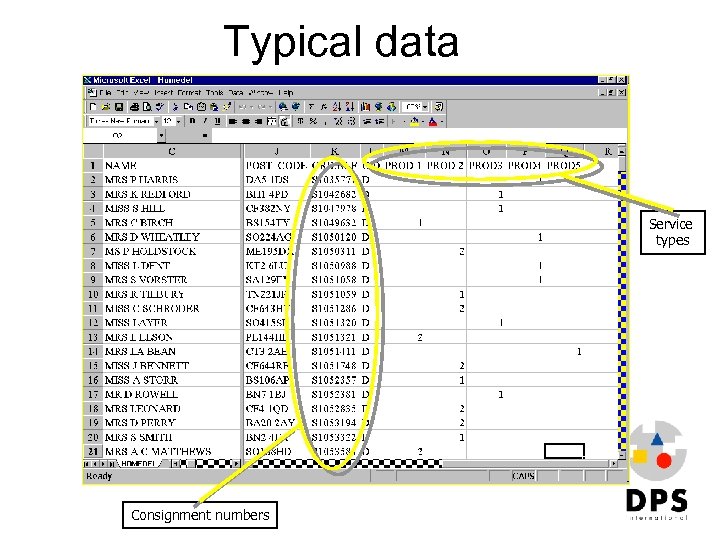Click the 'PROD 2' header cell
The image size is (720, 540).
(x=445, y=165)
